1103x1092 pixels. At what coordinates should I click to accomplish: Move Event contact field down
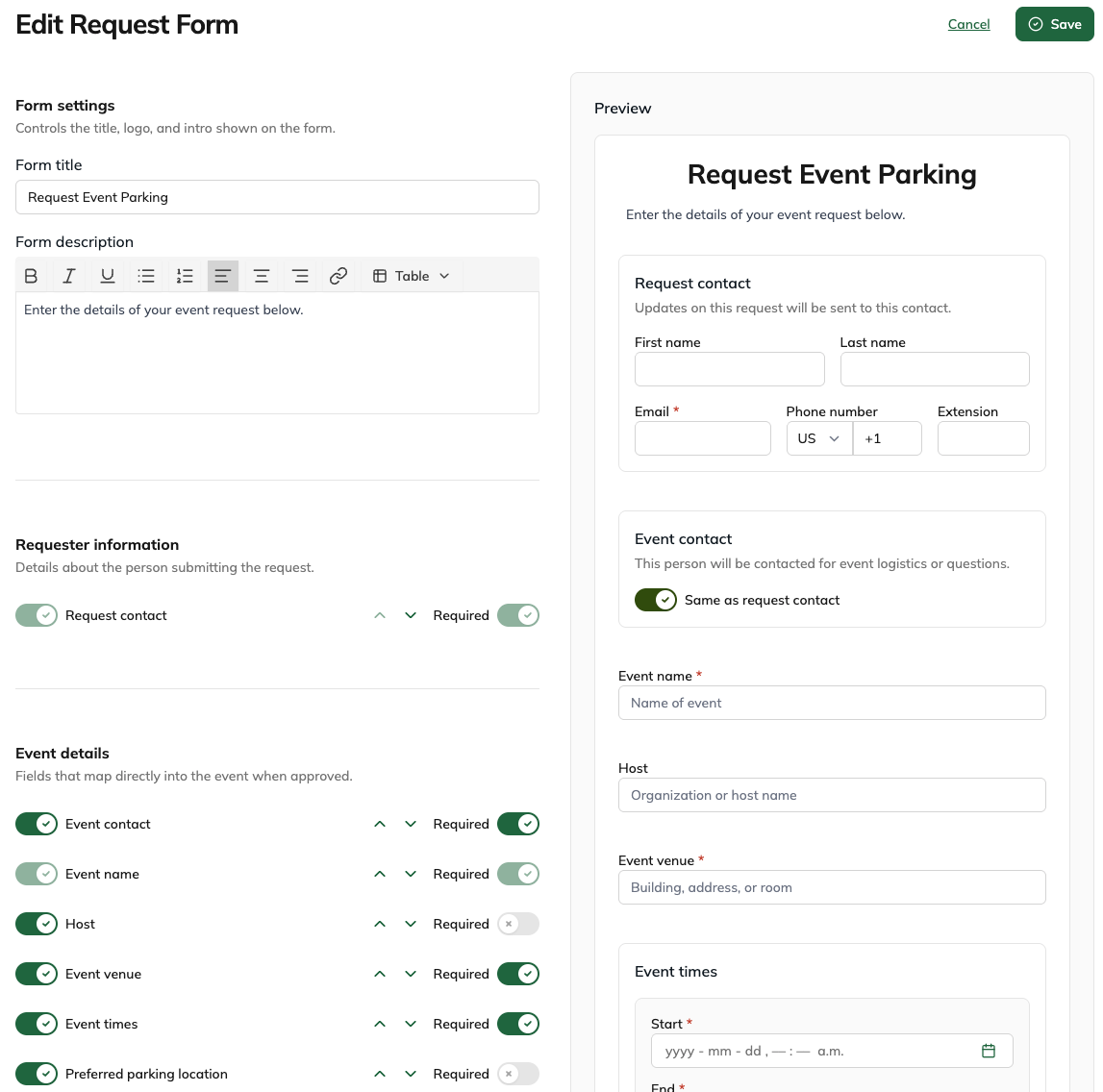point(411,824)
